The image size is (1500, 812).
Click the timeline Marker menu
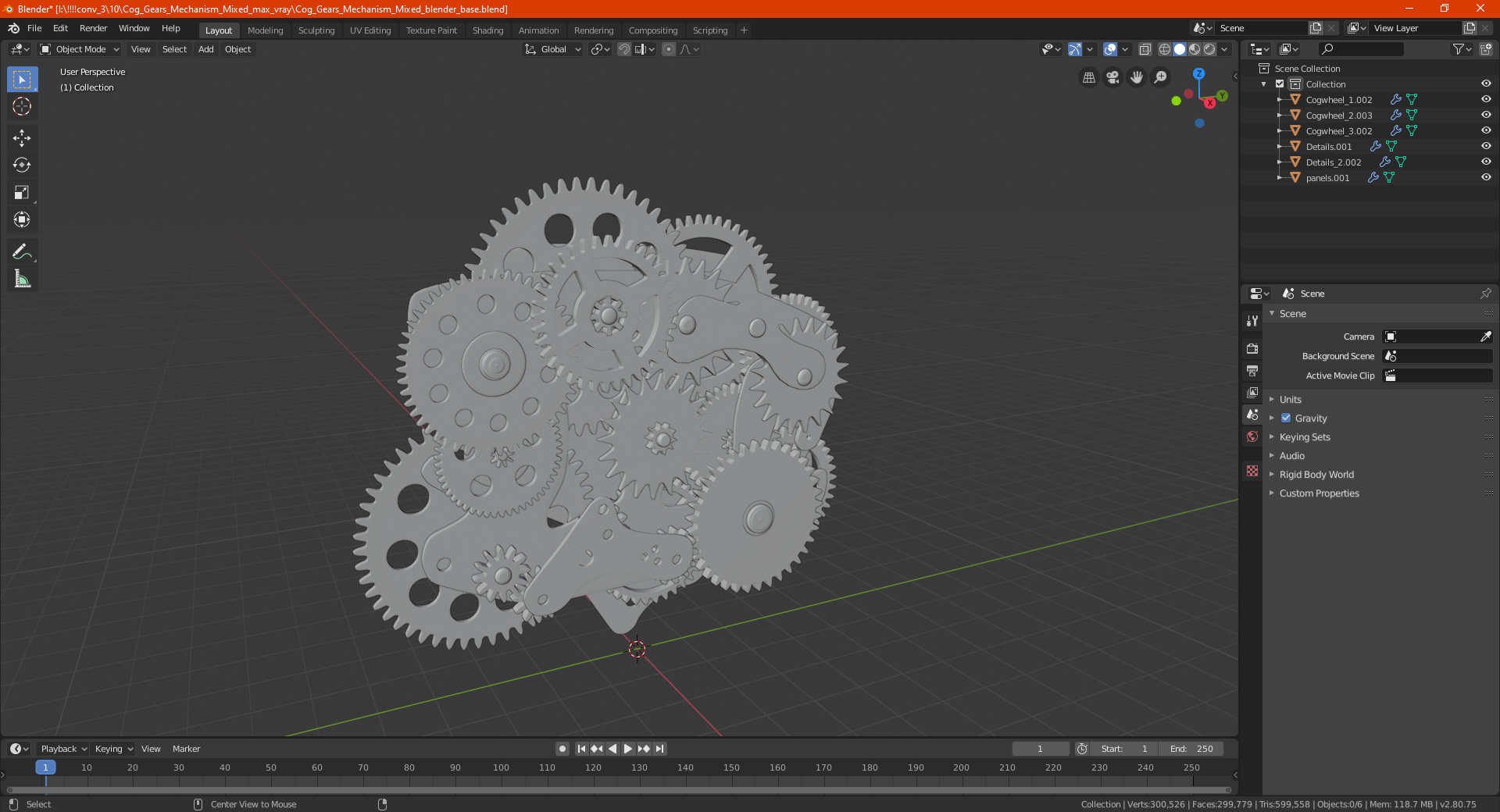[186, 749]
